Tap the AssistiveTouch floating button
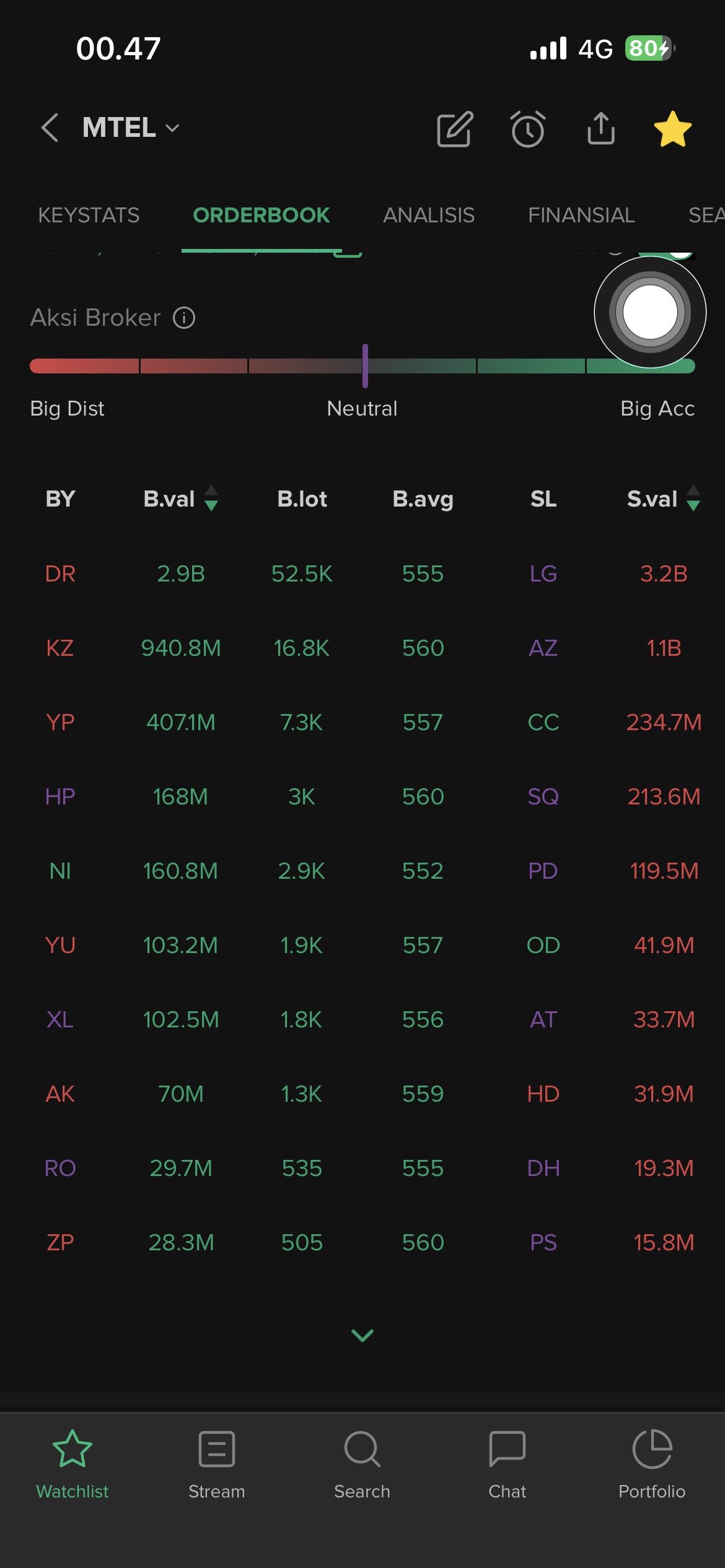This screenshot has width=725, height=1568. pyautogui.click(x=650, y=312)
